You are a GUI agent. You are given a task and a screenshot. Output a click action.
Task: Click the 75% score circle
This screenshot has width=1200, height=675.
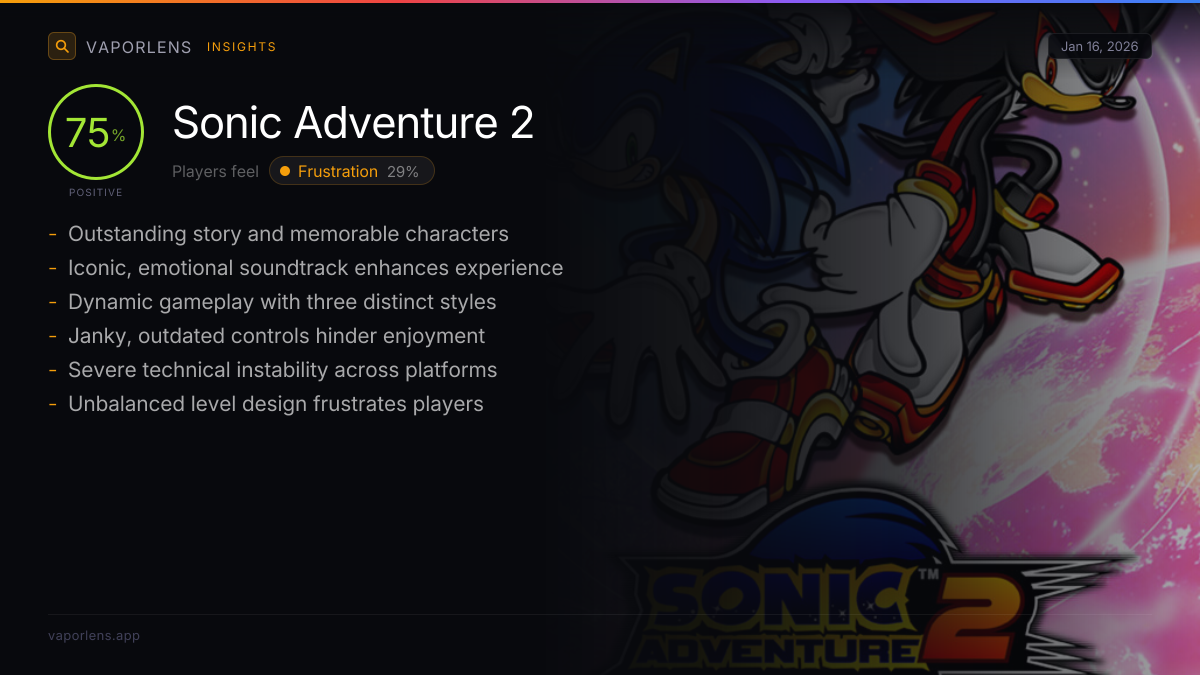(x=96, y=133)
